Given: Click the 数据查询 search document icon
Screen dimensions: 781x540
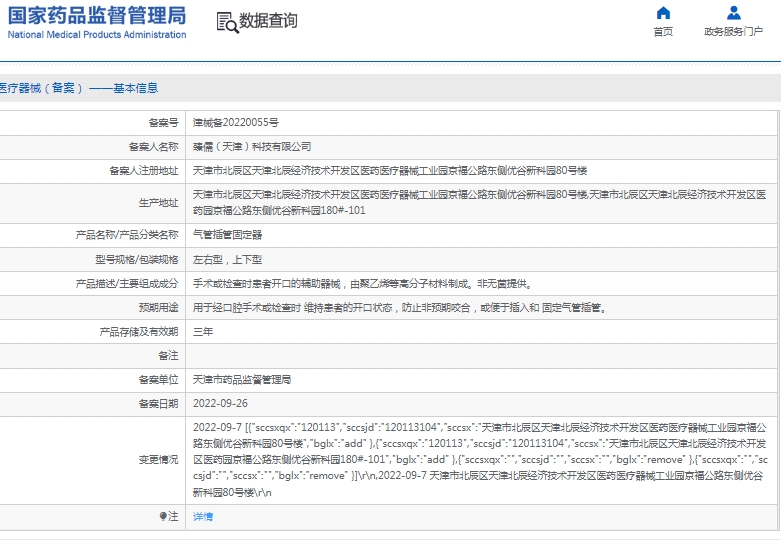Looking at the screenshot, I should pyautogui.click(x=228, y=22).
